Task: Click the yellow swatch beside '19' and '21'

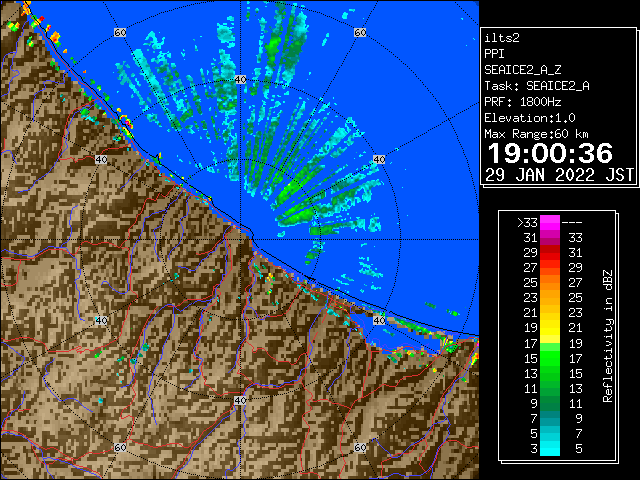Action: pyautogui.click(x=550, y=328)
